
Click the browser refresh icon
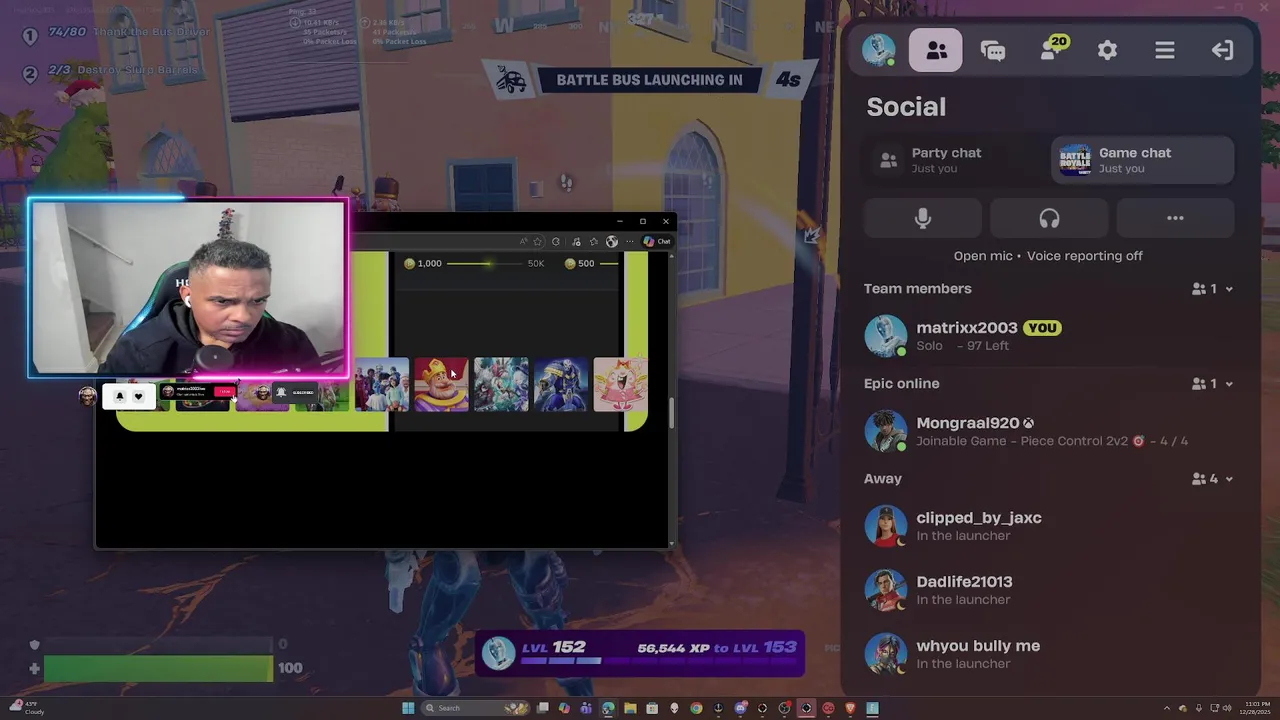click(556, 241)
